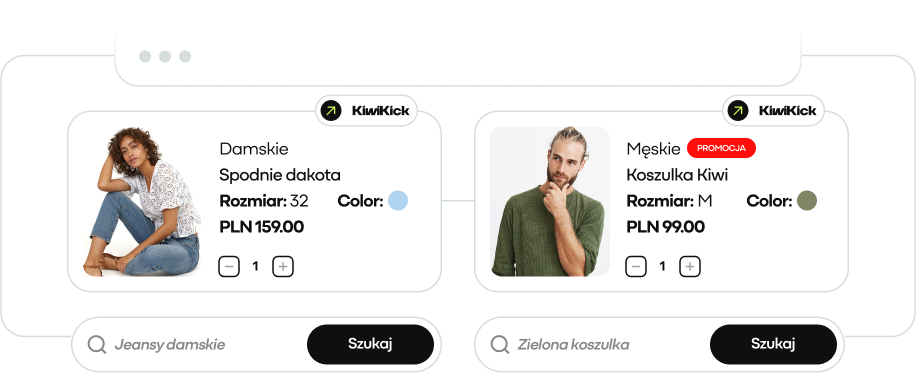916x386 pixels.
Task: Increase quantity of Spodnie dakota
Action: pos(283,267)
